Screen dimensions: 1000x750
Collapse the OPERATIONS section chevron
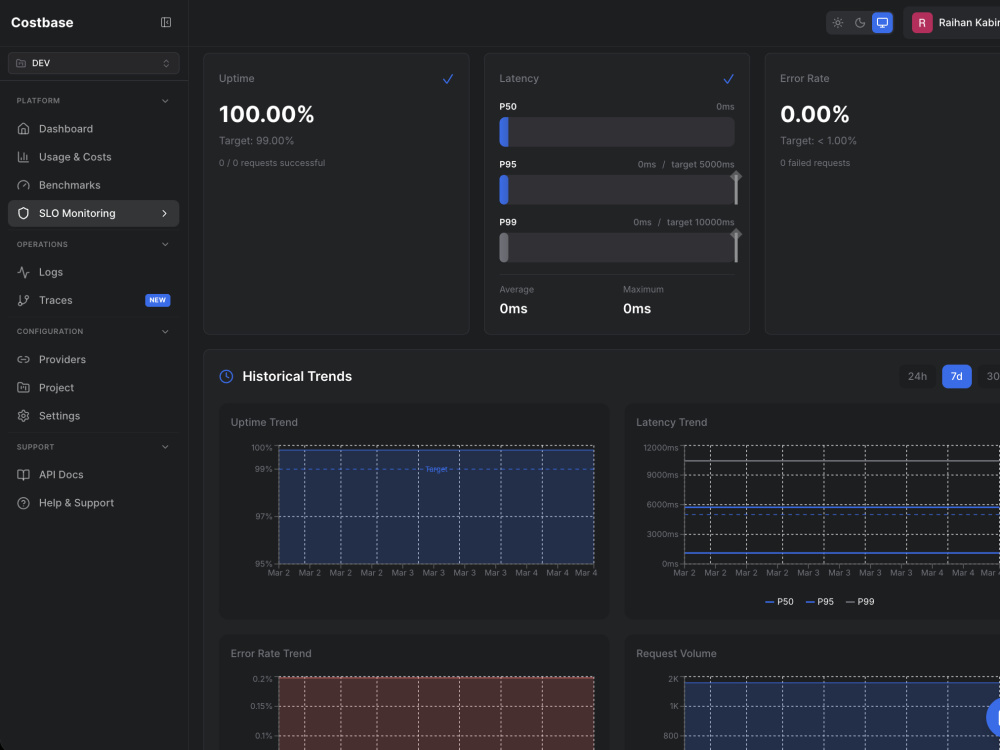click(165, 244)
